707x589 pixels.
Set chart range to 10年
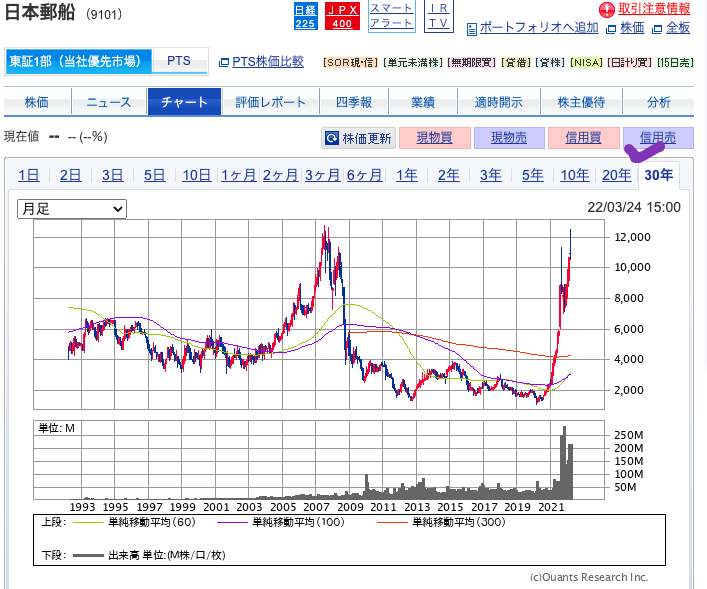coord(574,175)
